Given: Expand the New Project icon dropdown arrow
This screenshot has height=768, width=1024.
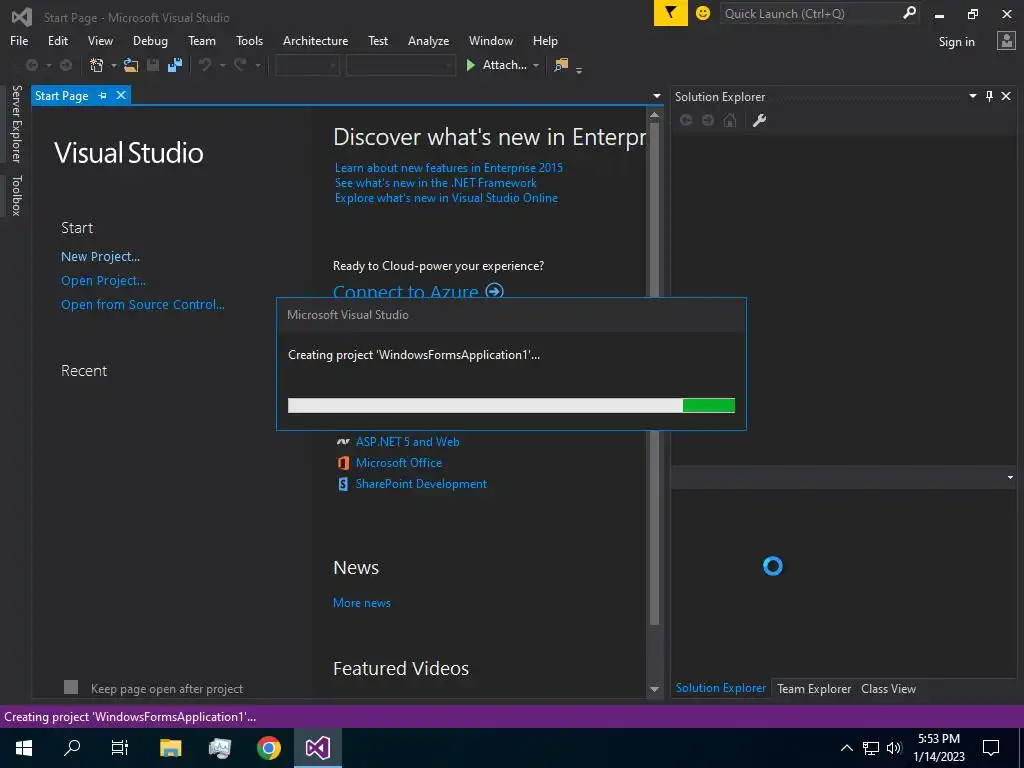Looking at the screenshot, I should click(x=114, y=65).
